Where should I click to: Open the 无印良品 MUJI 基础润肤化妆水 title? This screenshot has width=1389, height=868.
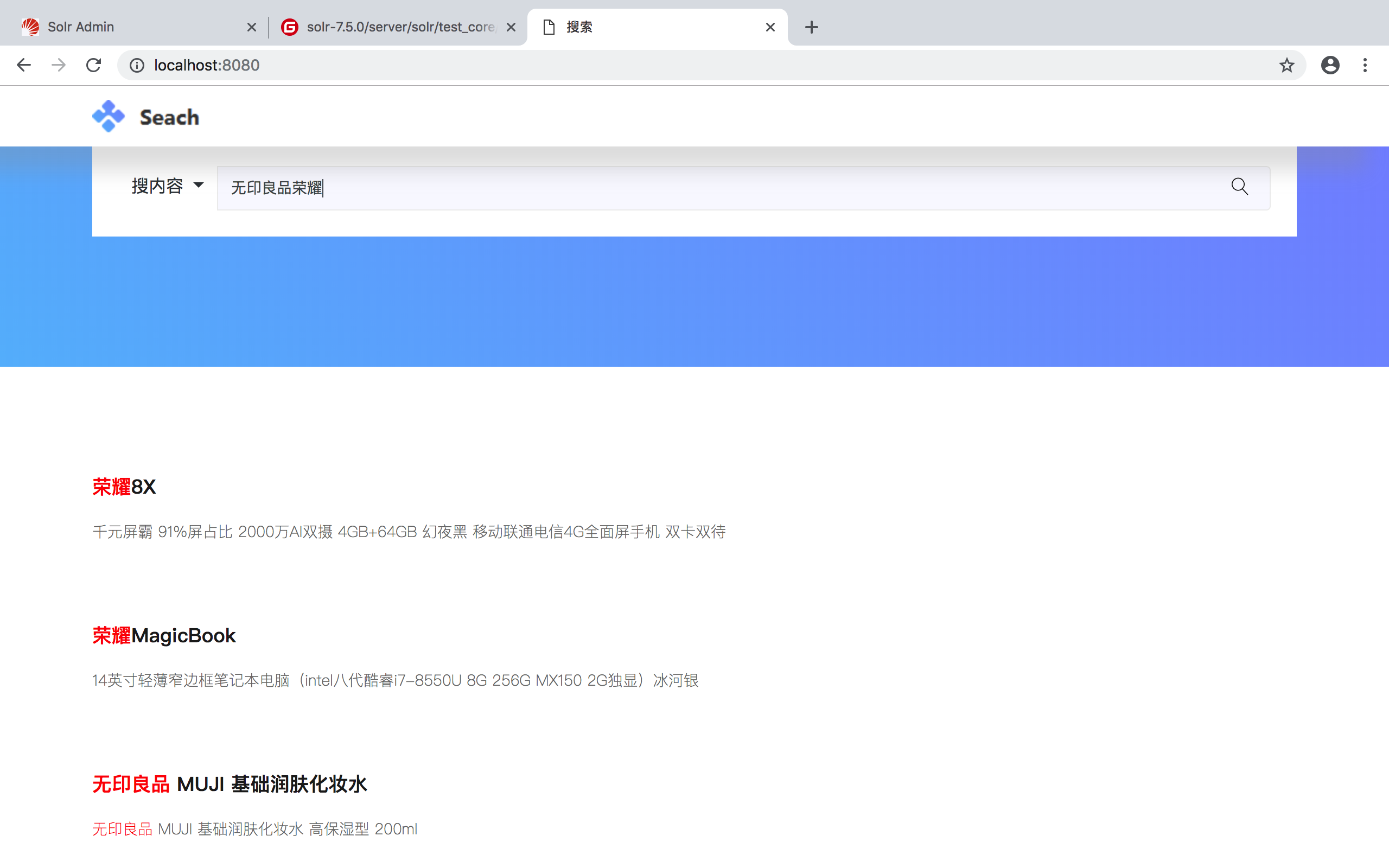pyautogui.click(x=230, y=784)
